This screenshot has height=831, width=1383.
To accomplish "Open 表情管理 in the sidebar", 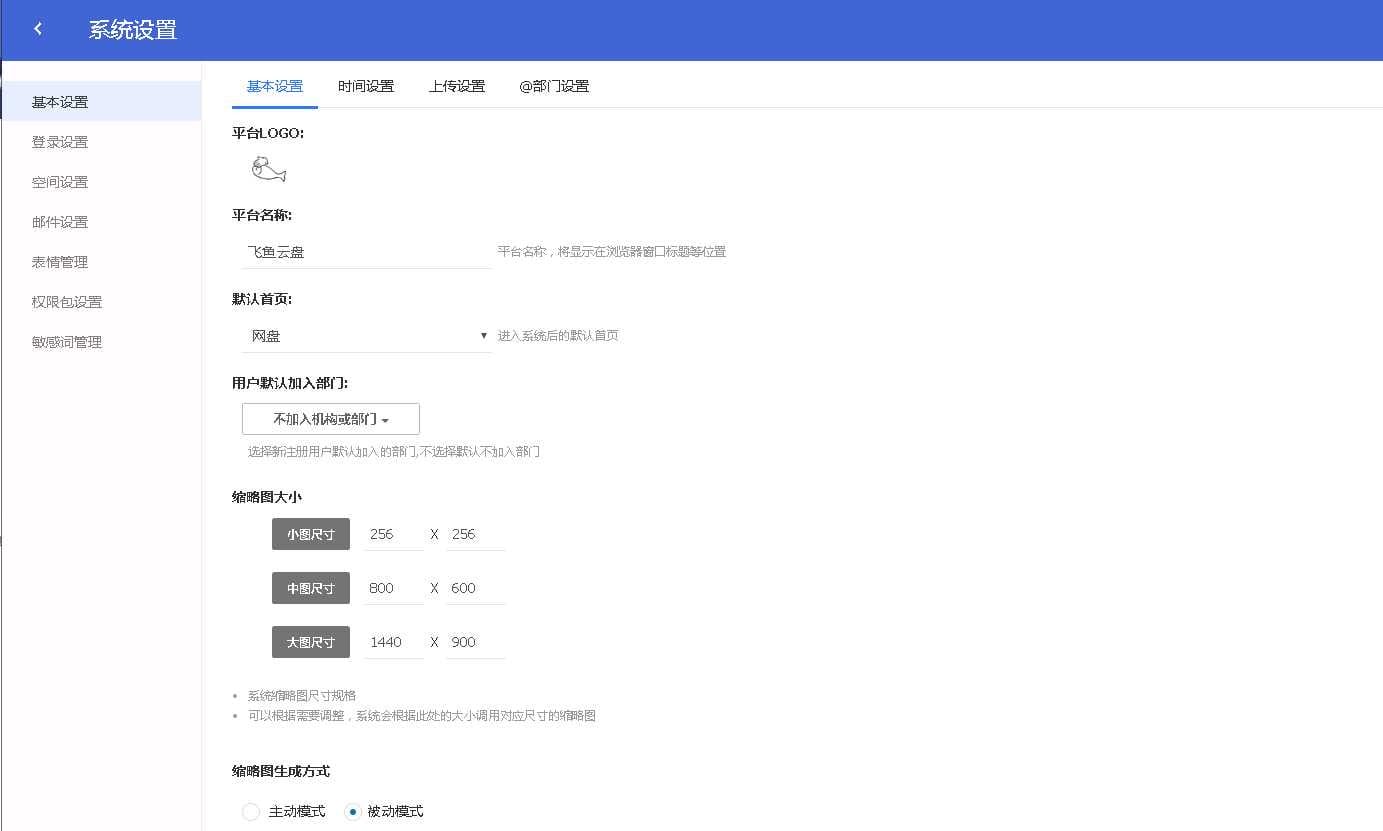I will tap(62, 261).
